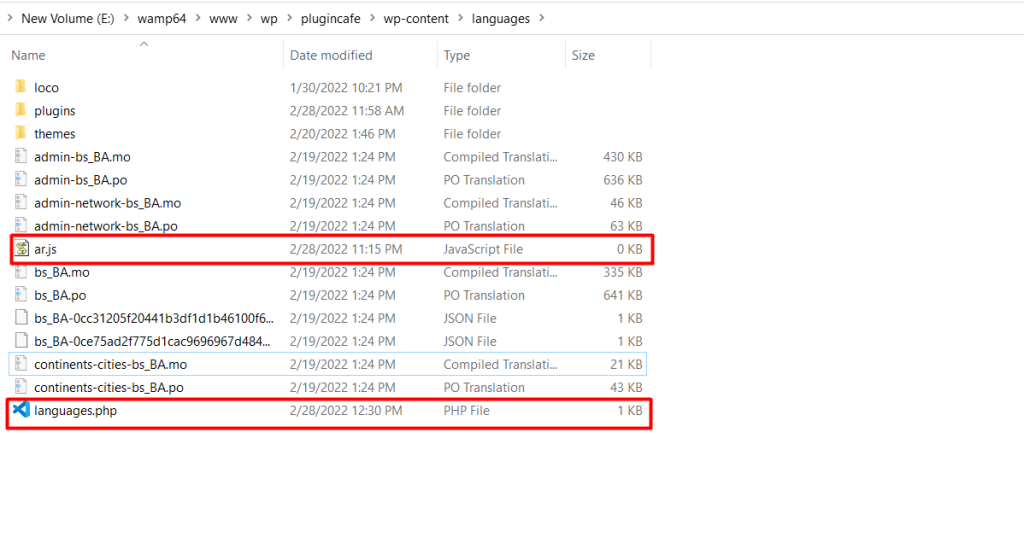Click the 2/20/2022 1:46 PM date
The width and height of the screenshot is (1024, 538).
coord(343,134)
